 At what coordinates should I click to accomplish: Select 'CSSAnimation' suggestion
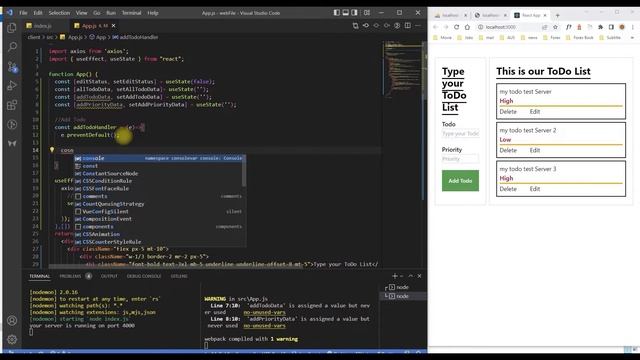pyautogui.click(x=159, y=234)
